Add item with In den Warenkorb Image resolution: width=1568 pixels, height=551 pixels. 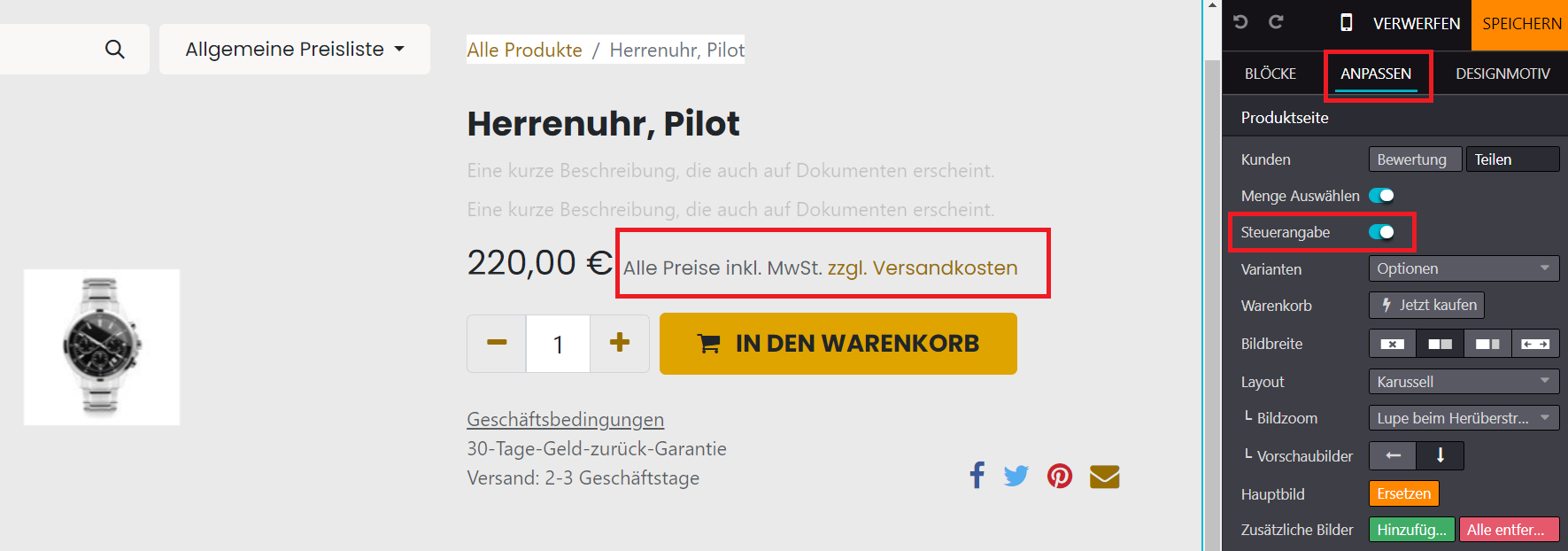[x=838, y=344]
